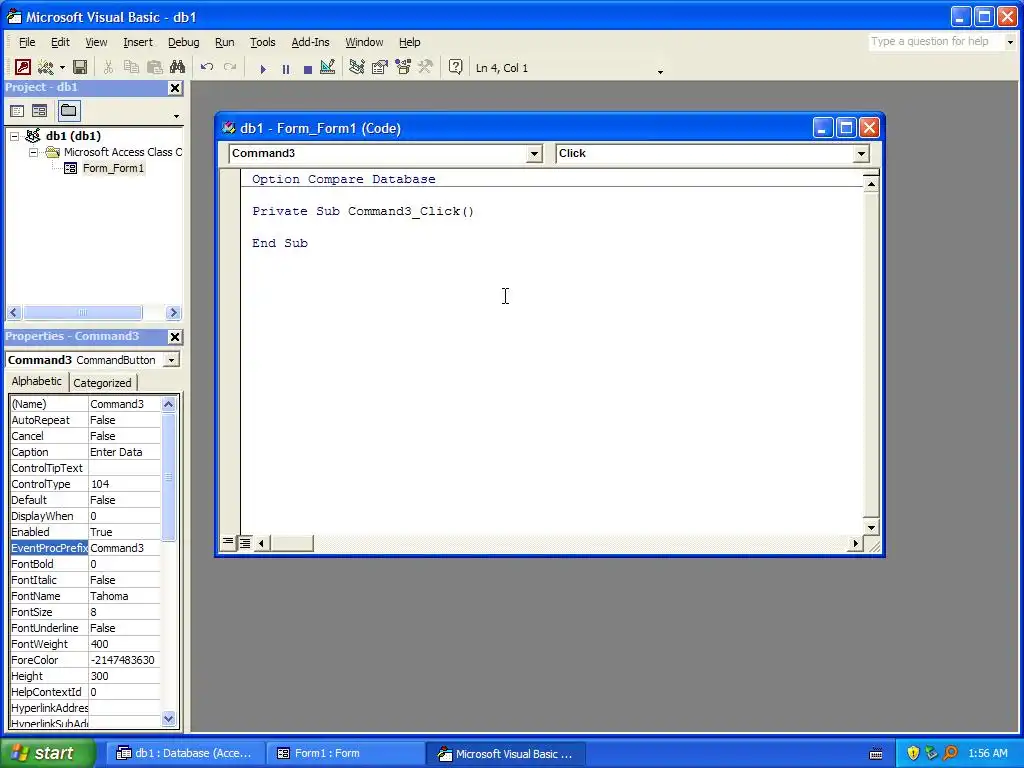Image resolution: width=1024 pixels, height=768 pixels.
Task: Click in the question for help box
Action: 936,42
